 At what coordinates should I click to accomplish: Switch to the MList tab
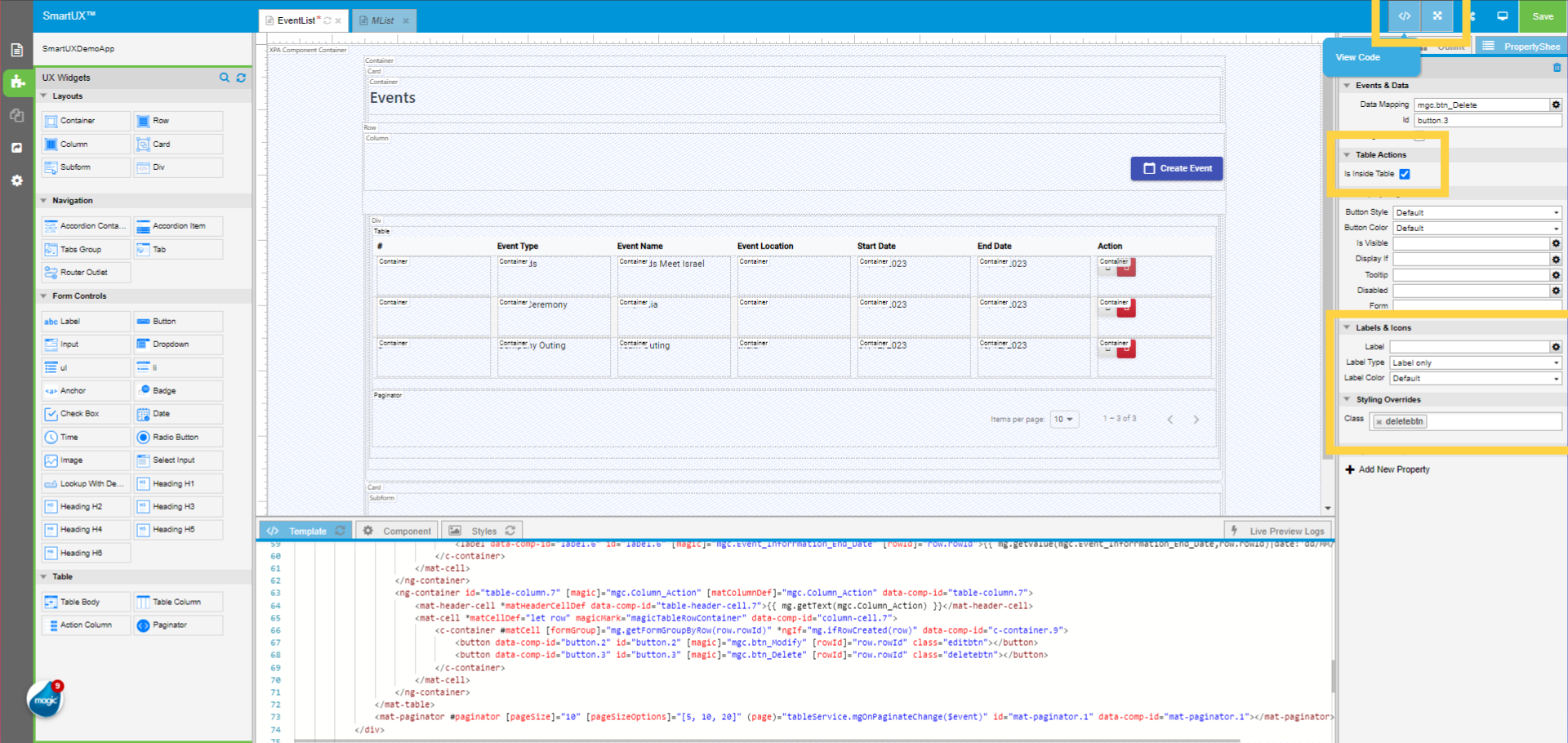382,20
